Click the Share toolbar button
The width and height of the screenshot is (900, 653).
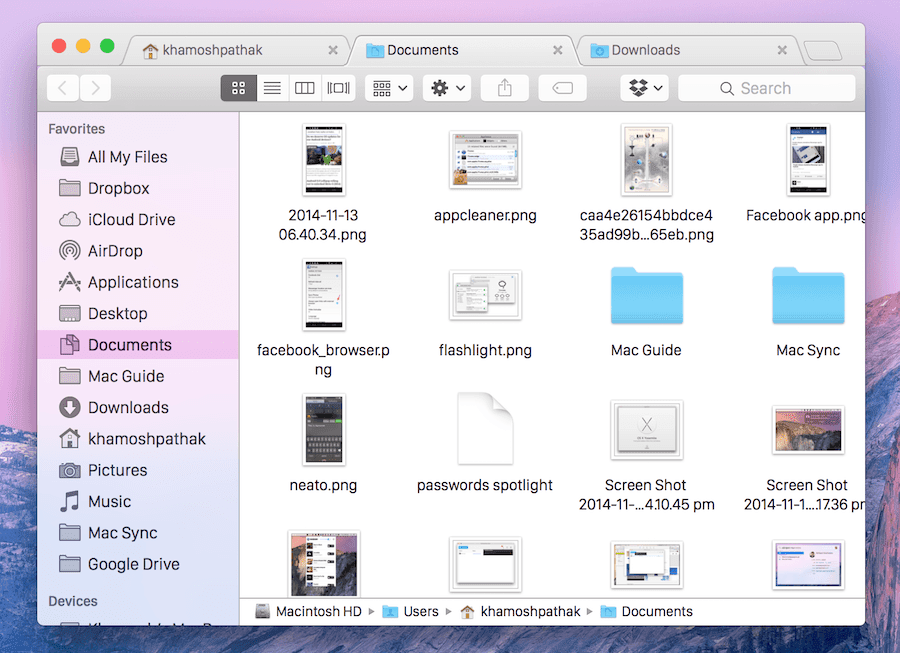(x=505, y=88)
